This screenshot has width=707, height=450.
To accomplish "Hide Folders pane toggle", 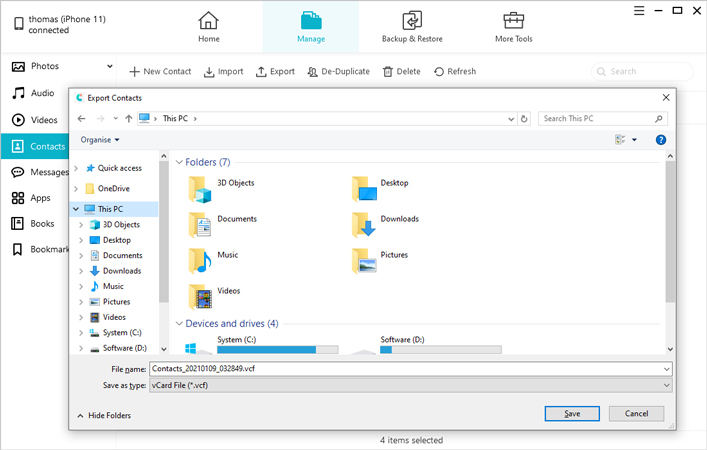I will 104,414.
